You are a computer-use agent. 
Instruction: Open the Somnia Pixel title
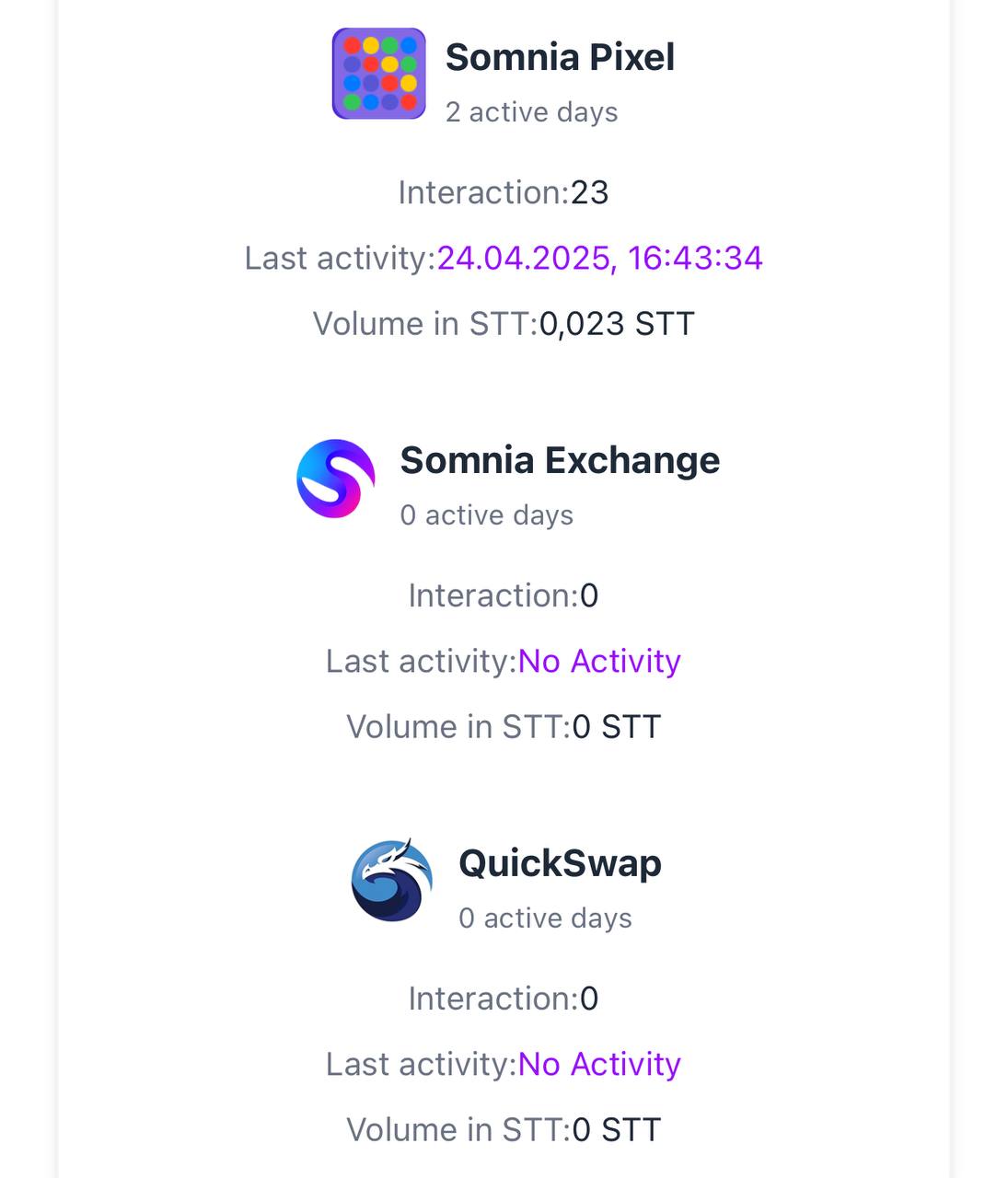560,57
